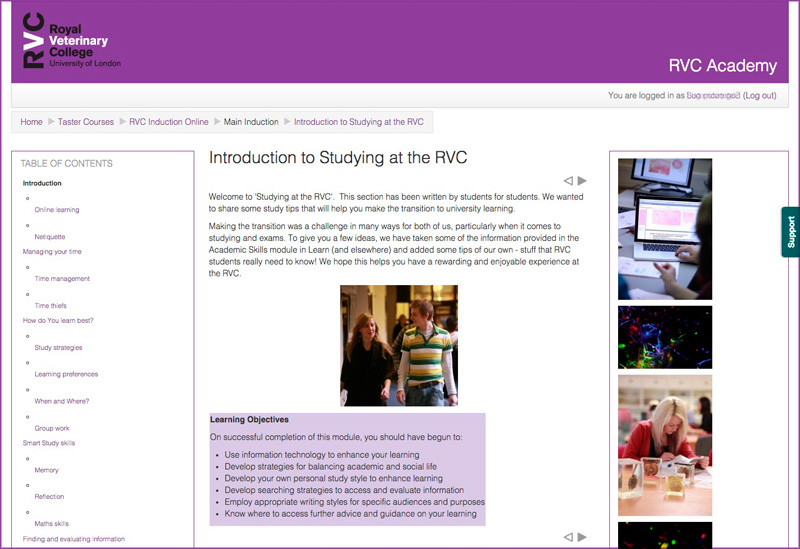Go to previous page using top left arrow
This screenshot has height=549, width=800.
(x=568, y=181)
